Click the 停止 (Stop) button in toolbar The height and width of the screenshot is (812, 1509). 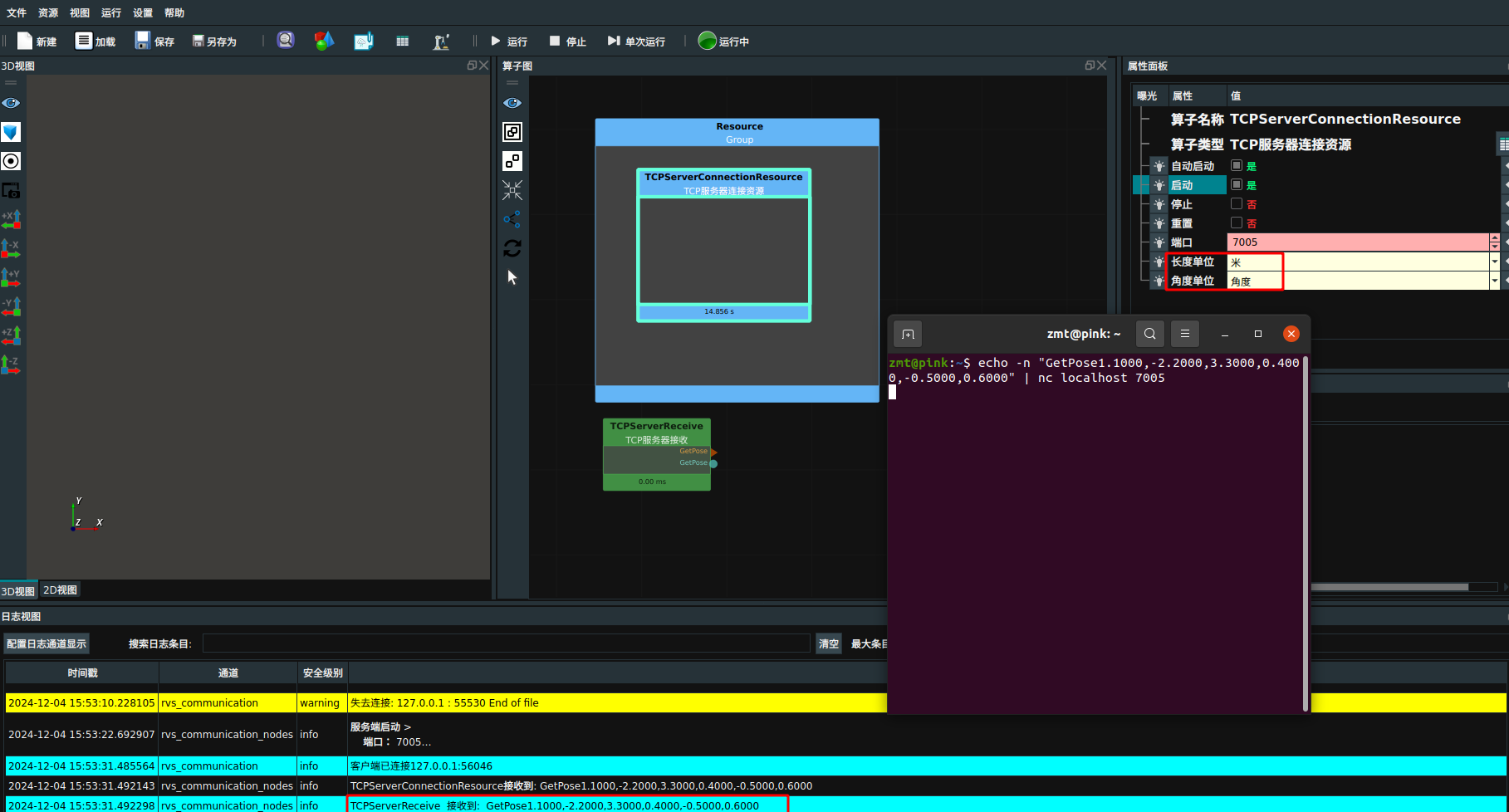(x=568, y=42)
